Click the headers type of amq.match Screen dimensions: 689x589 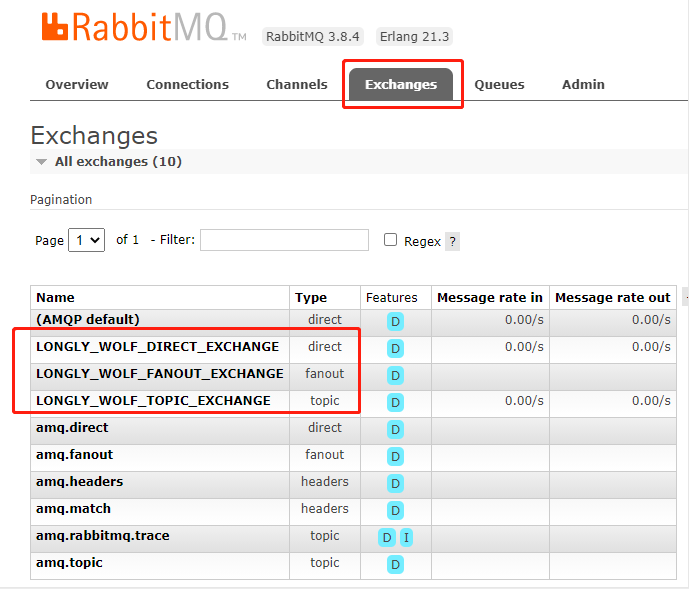325,509
